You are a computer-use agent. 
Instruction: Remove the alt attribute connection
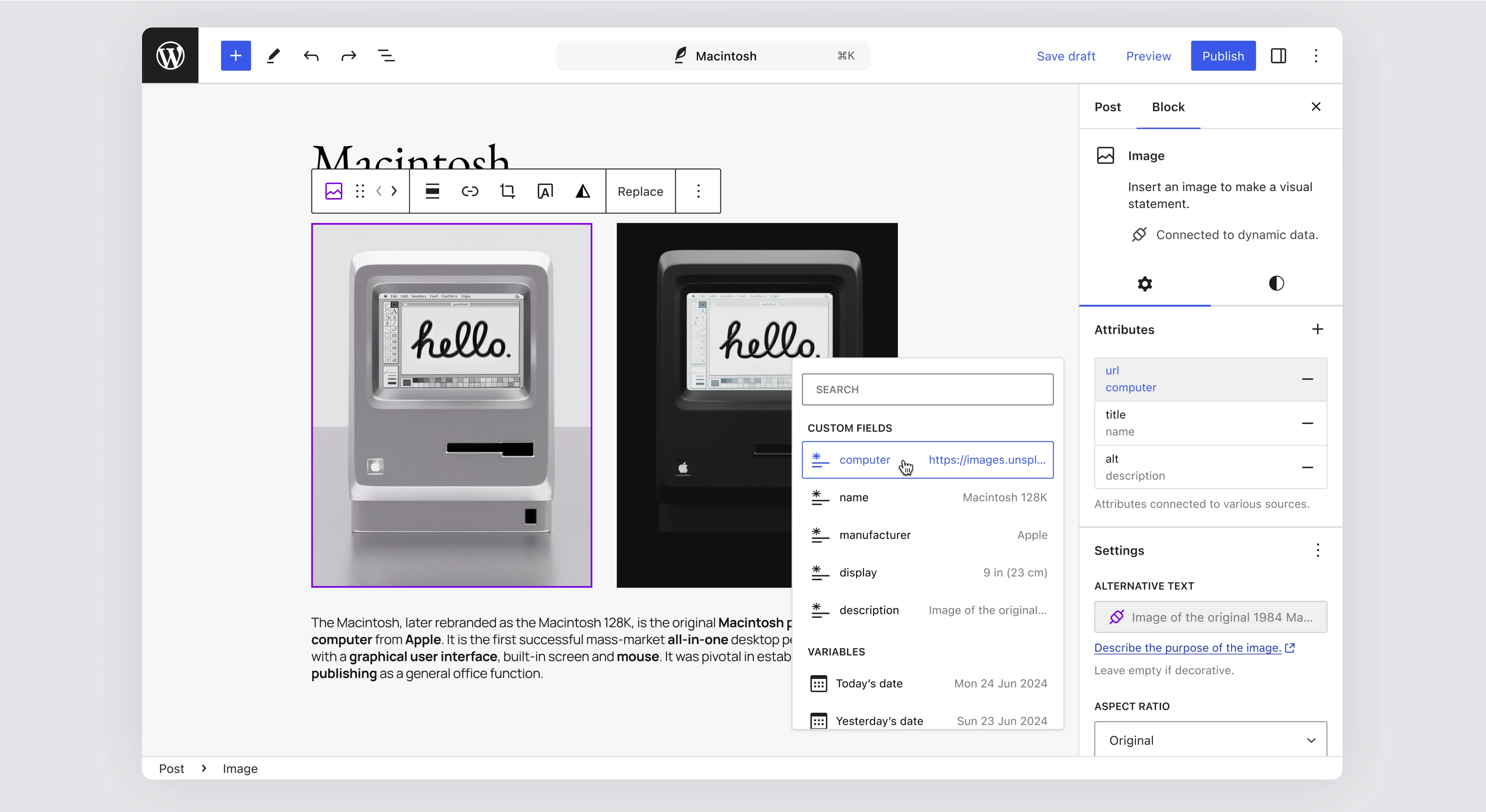[x=1307, y=467]
